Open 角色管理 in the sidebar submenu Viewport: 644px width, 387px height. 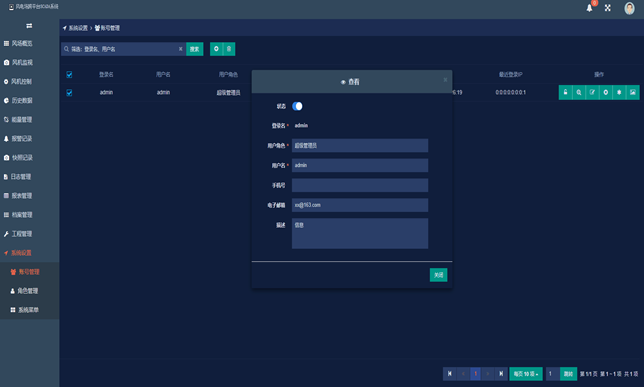(x=24, y=291)
